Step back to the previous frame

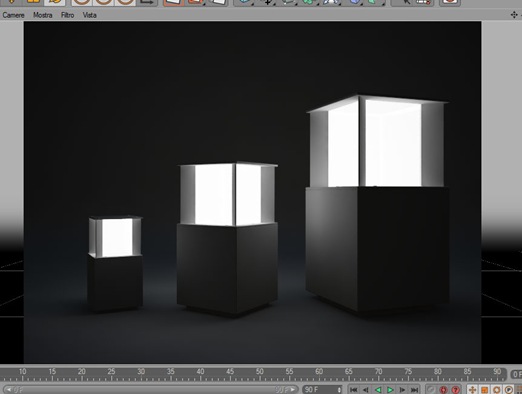[366, 389]
